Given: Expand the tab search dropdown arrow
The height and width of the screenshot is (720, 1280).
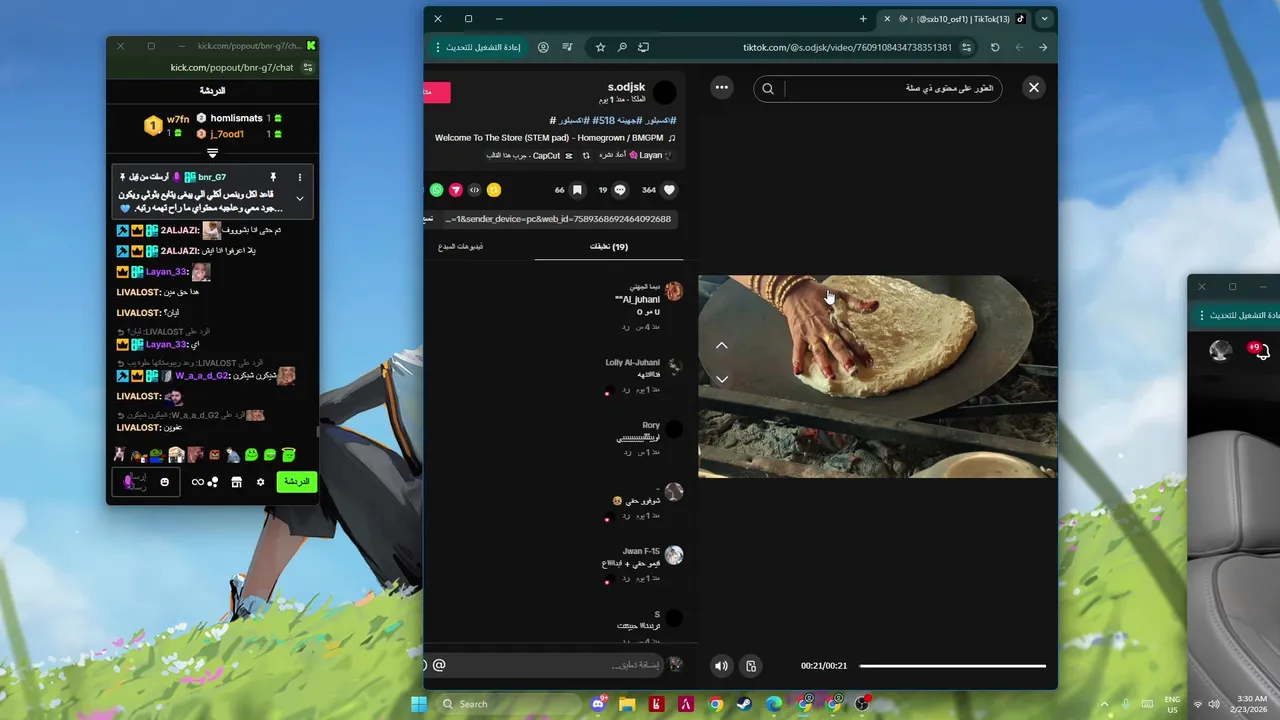Looking at the screenshot, I should (1044, 18).
